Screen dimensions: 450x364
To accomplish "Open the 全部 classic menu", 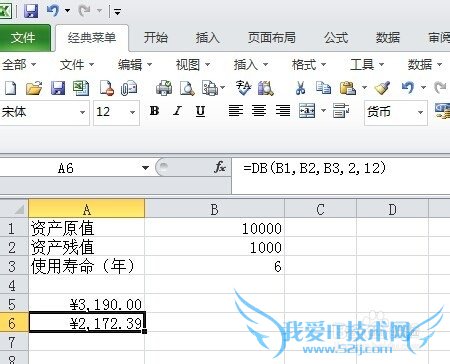I will 19,64.
